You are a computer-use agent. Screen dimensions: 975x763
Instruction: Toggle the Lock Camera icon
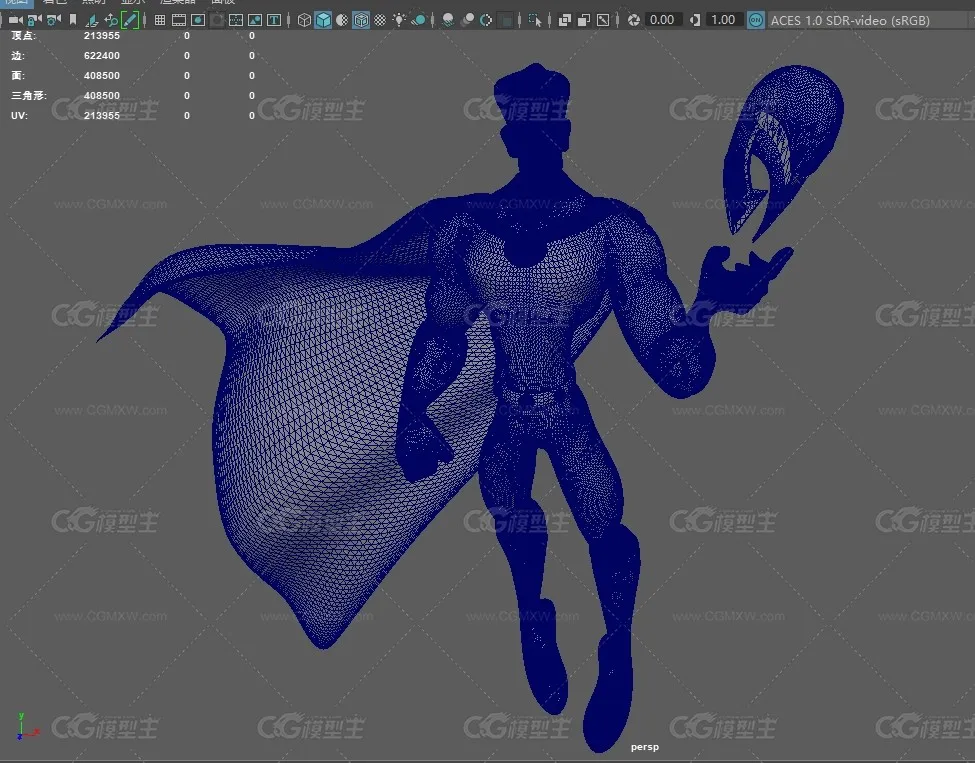pyautogui.click(x=35, y=20)
